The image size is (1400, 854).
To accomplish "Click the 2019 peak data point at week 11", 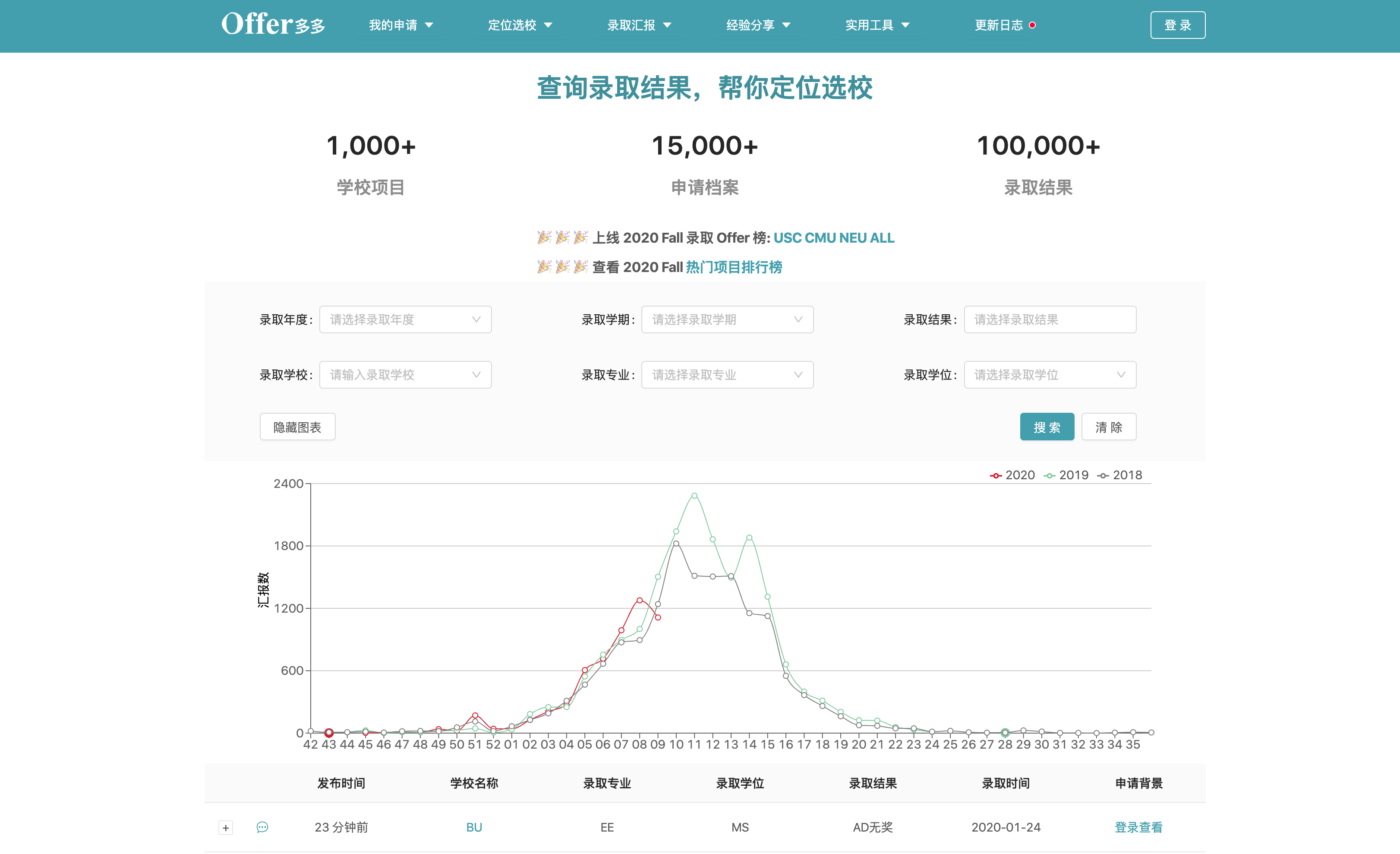I will [694, 496].
